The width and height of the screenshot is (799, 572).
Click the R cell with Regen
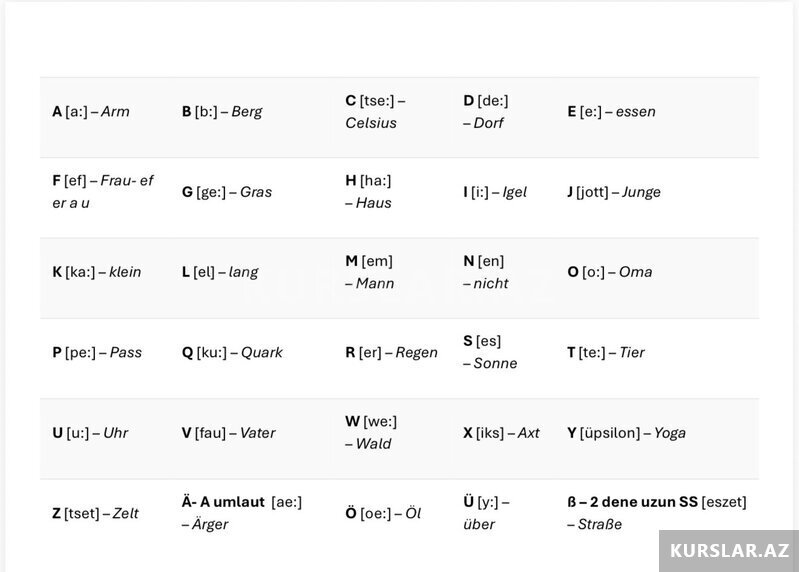coord(391,352)
